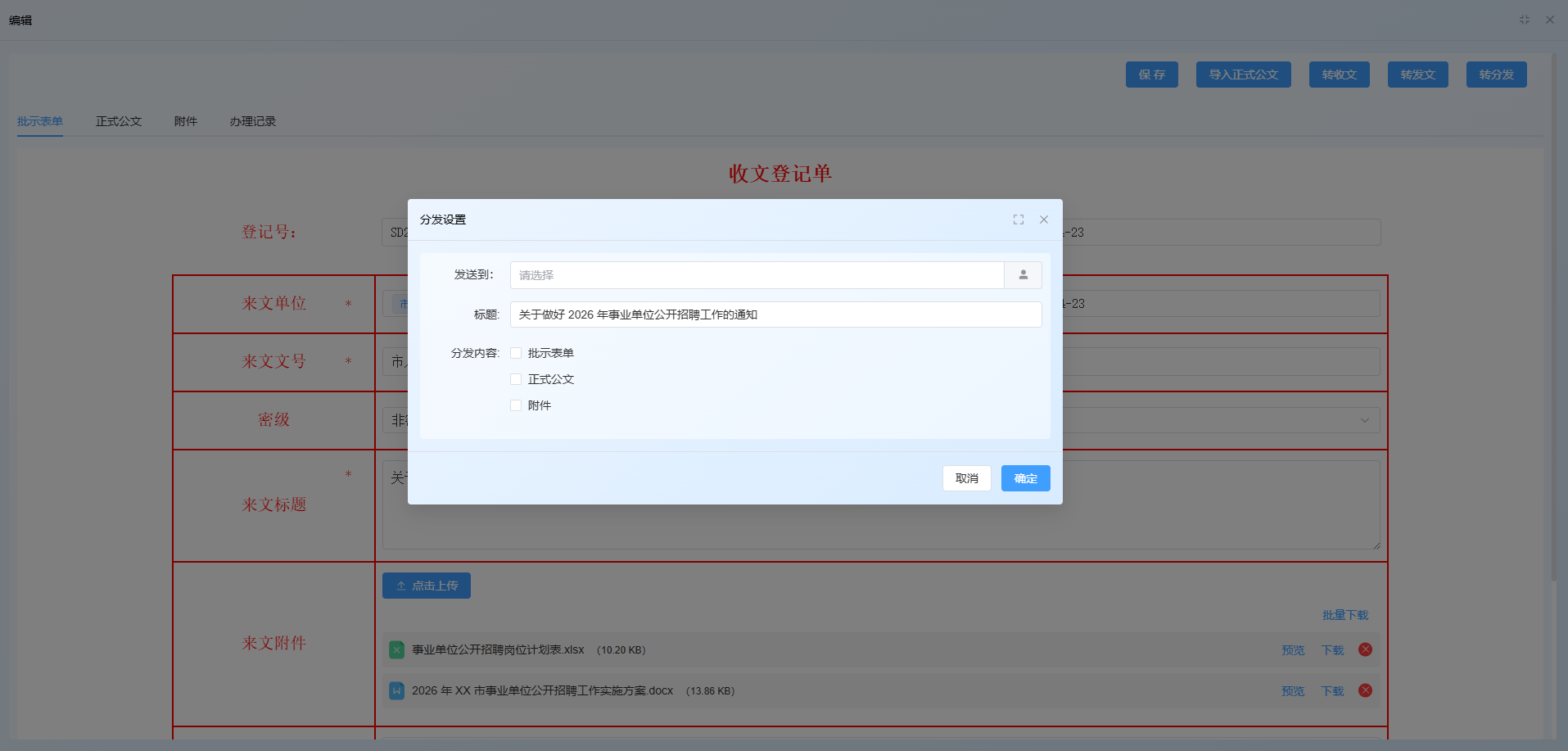Click the 转发文 button
Screen dimensions: 1568x751
1417,75
